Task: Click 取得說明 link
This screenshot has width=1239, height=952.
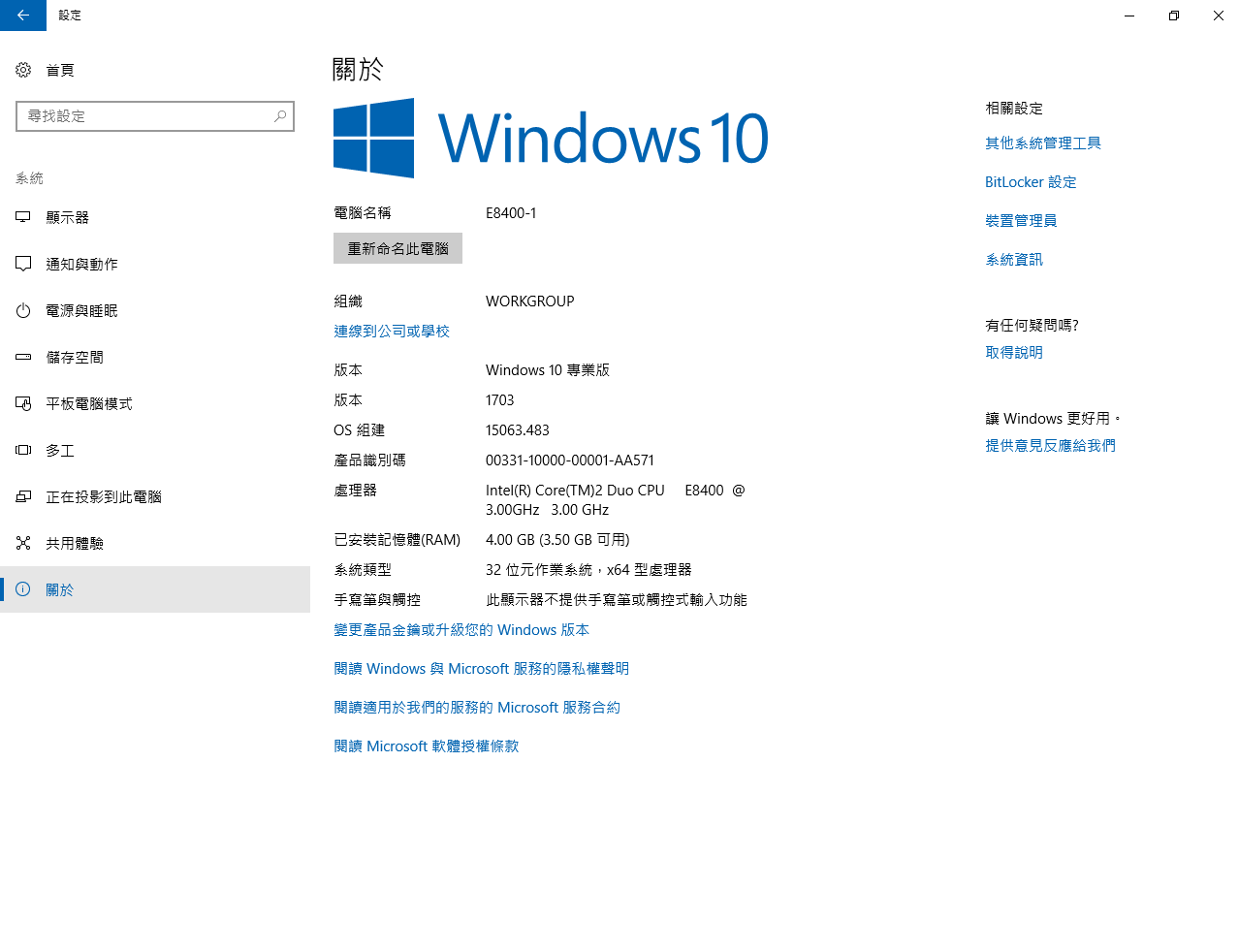Action: coord(1014,353)
